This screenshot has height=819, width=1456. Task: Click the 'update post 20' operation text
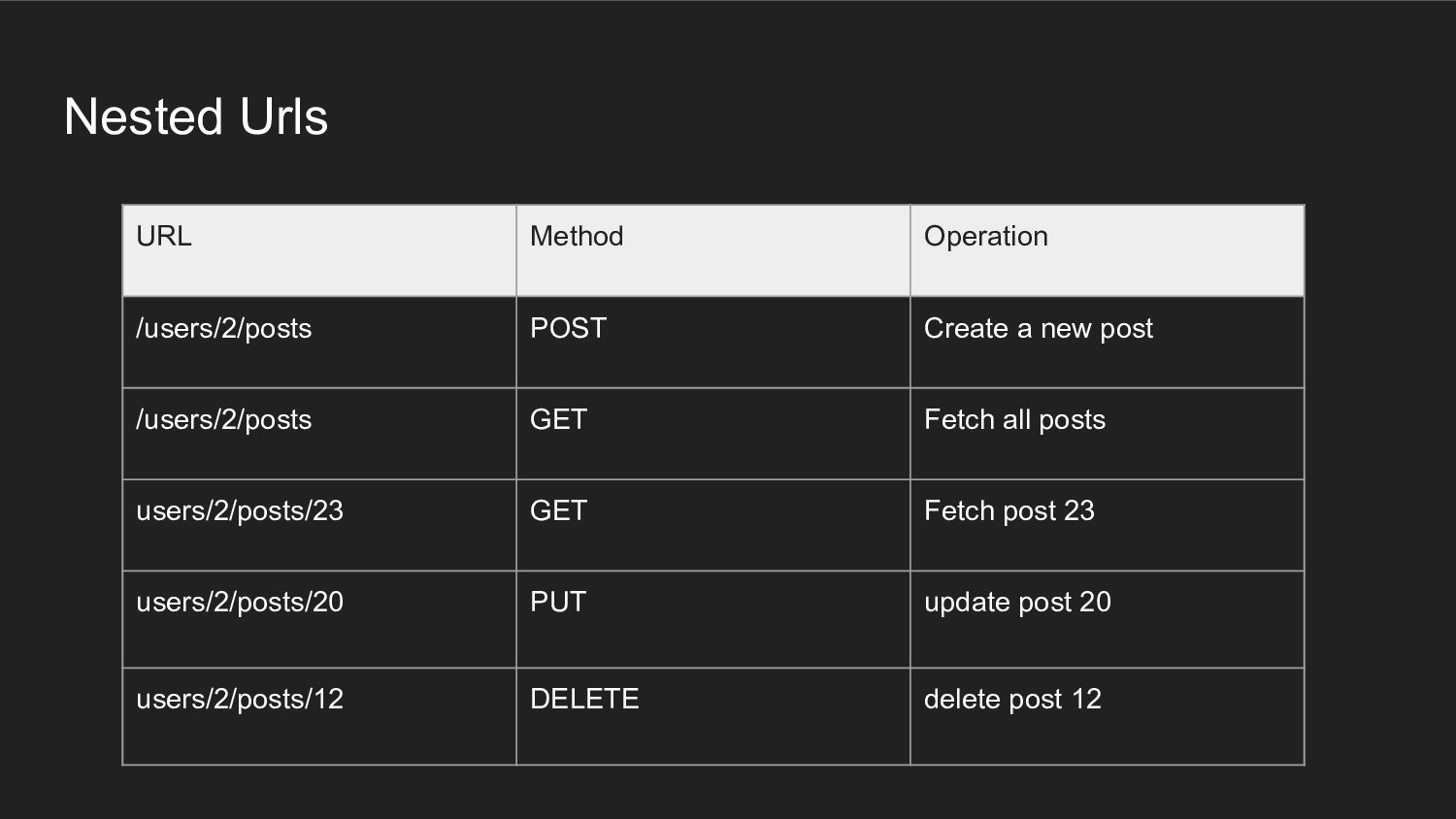pyautogui.click(x=1017, y=603)
